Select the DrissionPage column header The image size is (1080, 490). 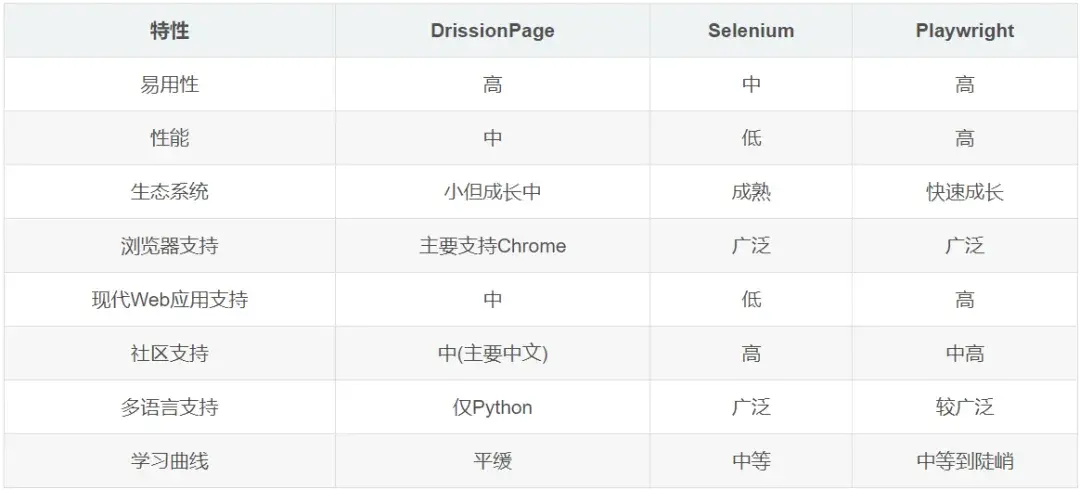tap(492, 31)
